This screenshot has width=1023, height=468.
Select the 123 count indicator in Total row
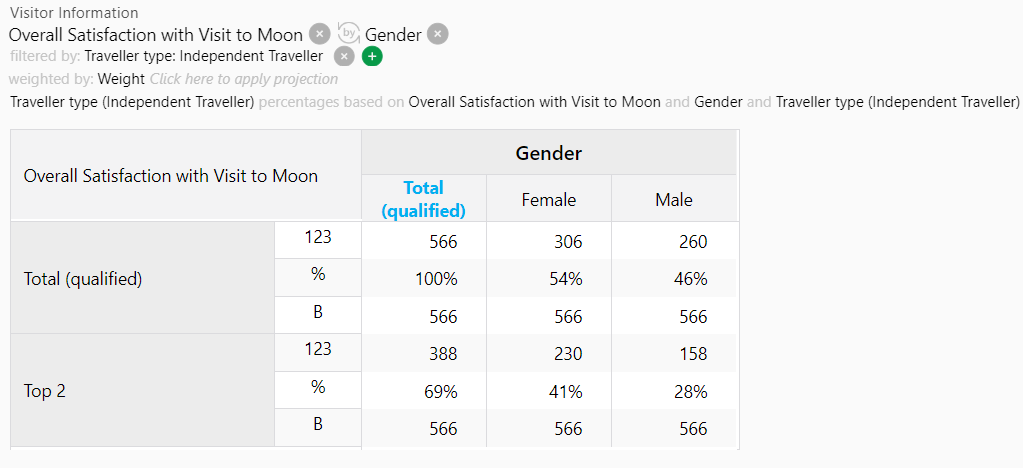(318, 237)
